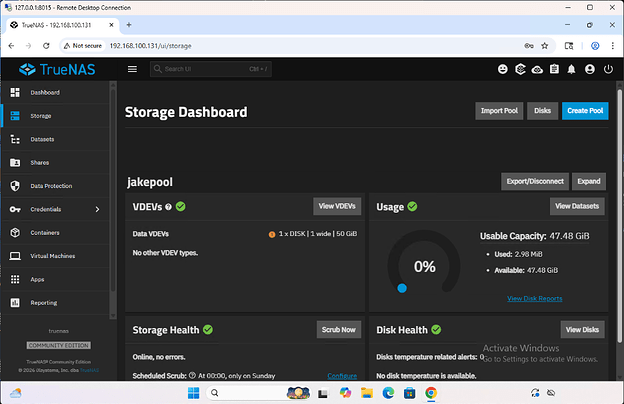624x404 pixels.
Task: Open the user account icon
Action: (x=590, y=69)
